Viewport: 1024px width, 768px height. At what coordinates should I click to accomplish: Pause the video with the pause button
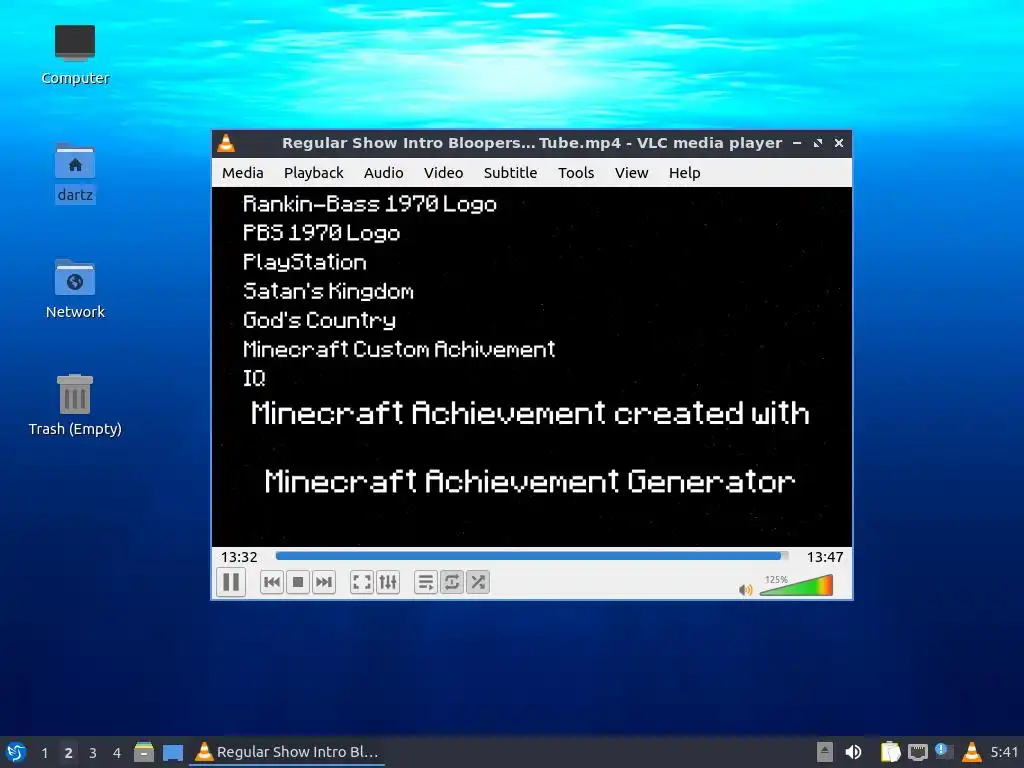pos(231,582)
